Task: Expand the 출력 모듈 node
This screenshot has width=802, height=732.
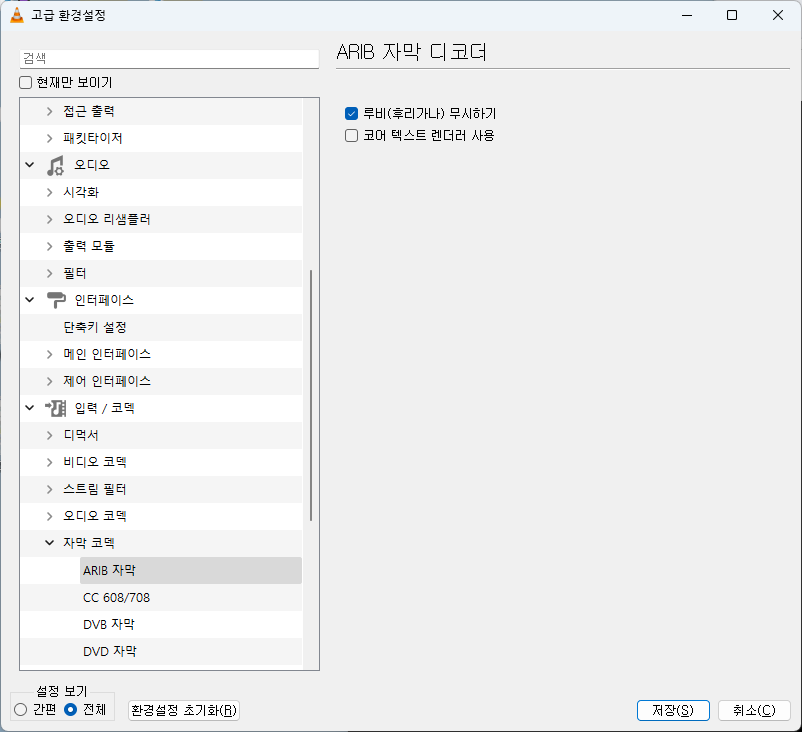Action: pyautogui.click(x=50, y=246)
